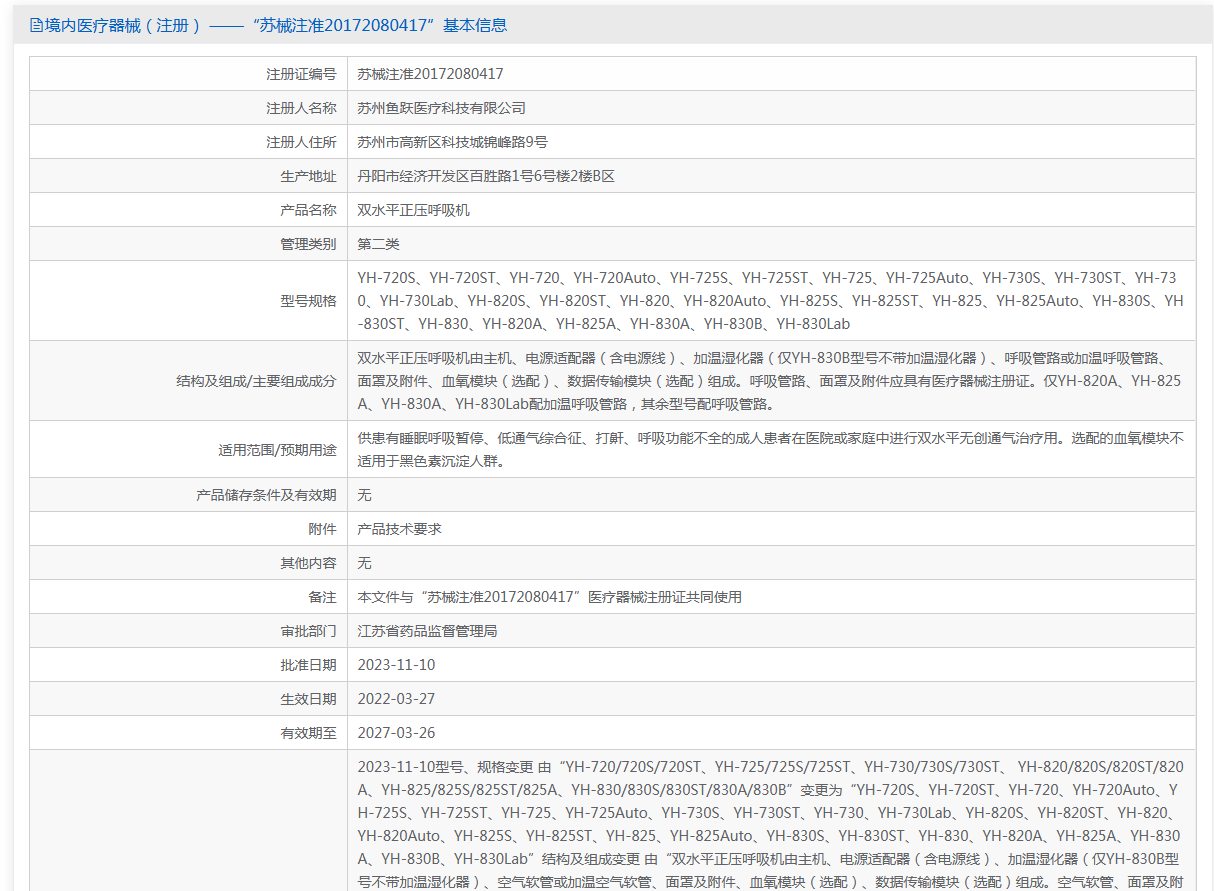Click the 产品储存条件及有效期 label
This screenshot has width=1214, height=891.
coord(266,495)
